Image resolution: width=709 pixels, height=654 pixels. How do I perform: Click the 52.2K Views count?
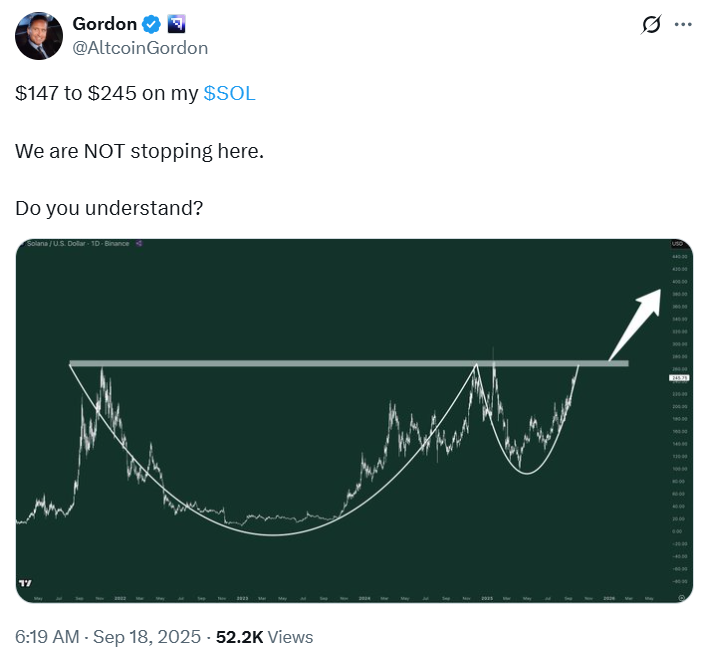(x=265, y=637)
